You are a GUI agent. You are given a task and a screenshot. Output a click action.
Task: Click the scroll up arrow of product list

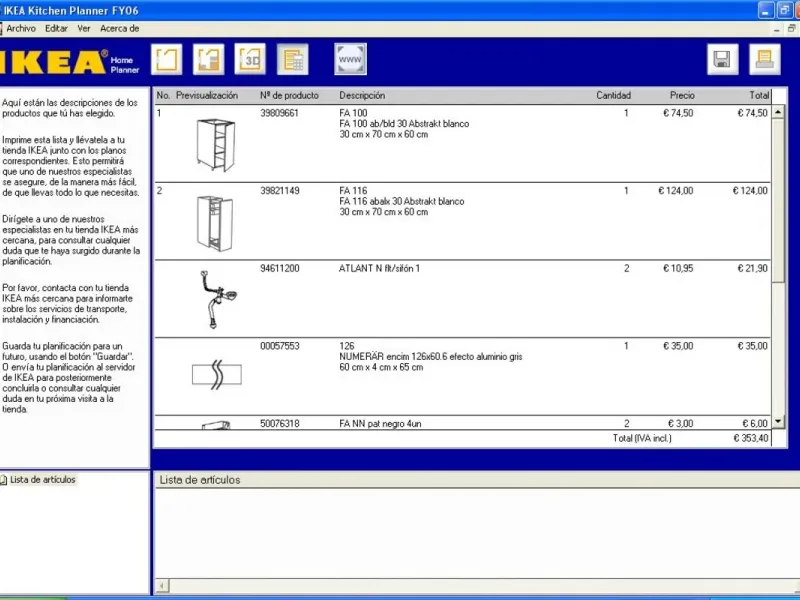778,112
